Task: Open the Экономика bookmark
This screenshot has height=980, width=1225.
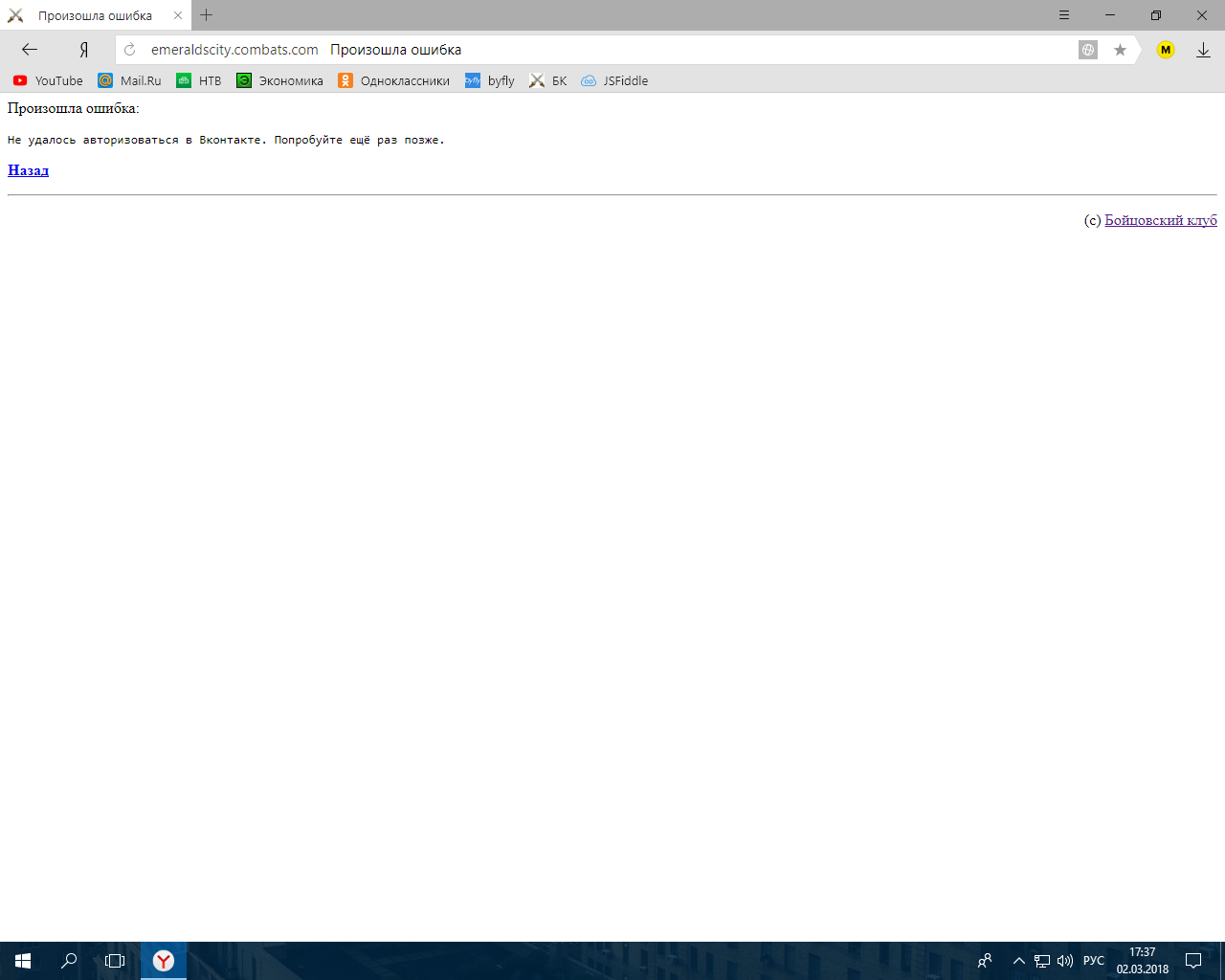Action: point(280,80)
